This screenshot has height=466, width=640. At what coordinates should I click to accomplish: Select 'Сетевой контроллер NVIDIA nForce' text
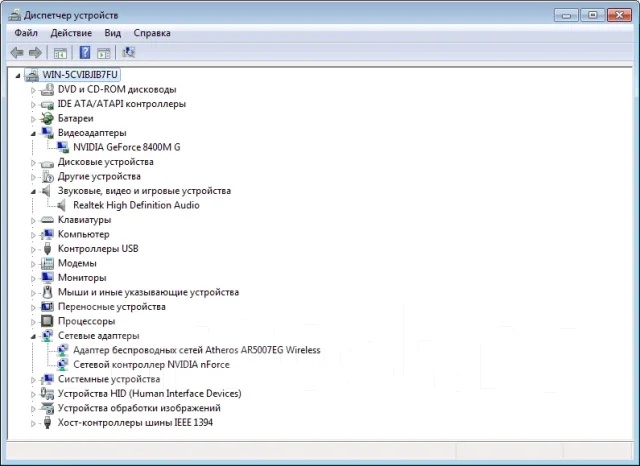tap(151, 364)
